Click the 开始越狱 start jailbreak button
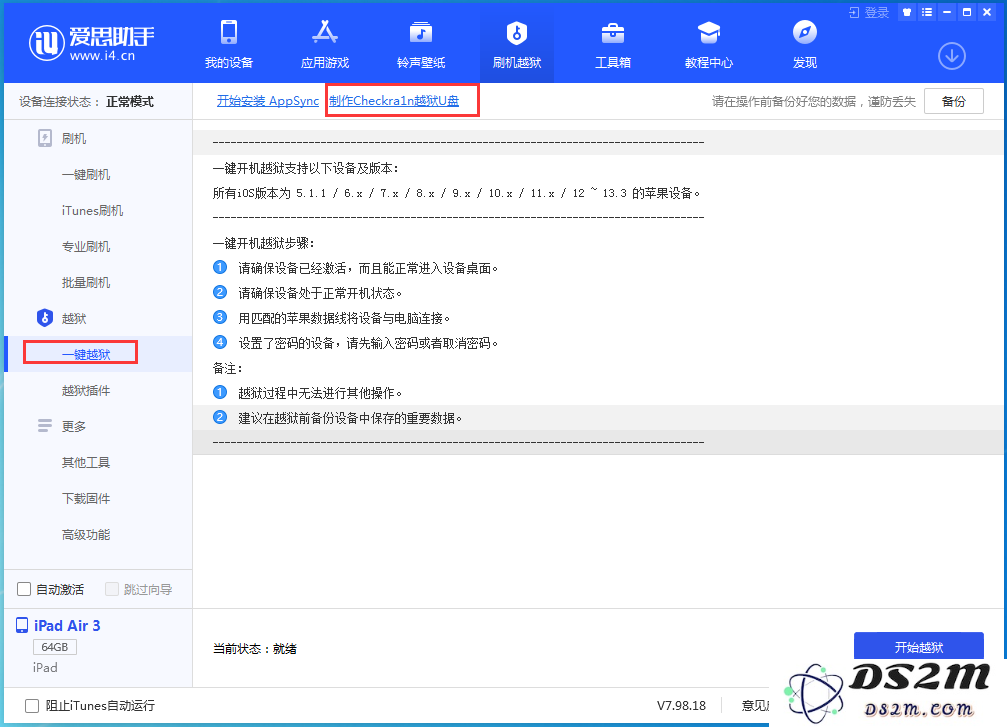Image resolution: width=1007 pixels, height=727 pixels. (x=918, y=646)
